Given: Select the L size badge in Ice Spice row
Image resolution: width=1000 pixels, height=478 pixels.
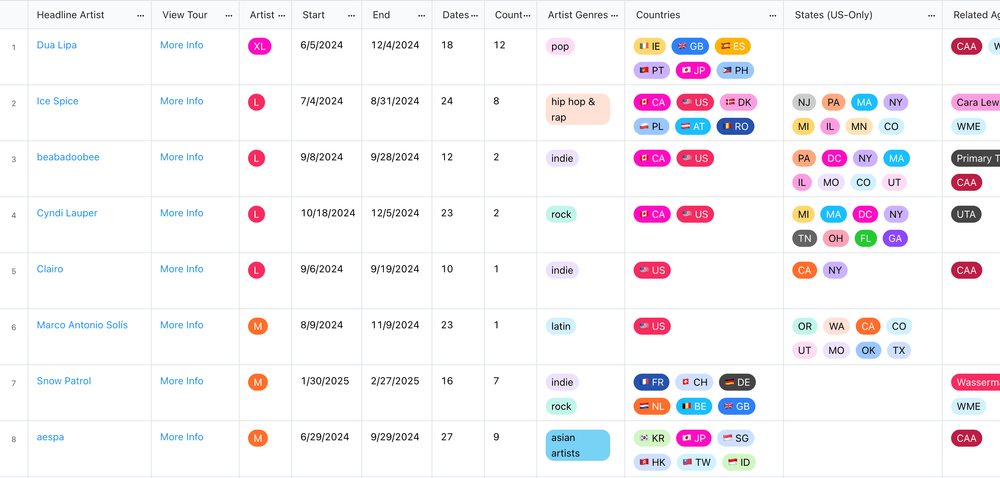Looking at the screenshot, I should tap(256, 103).
